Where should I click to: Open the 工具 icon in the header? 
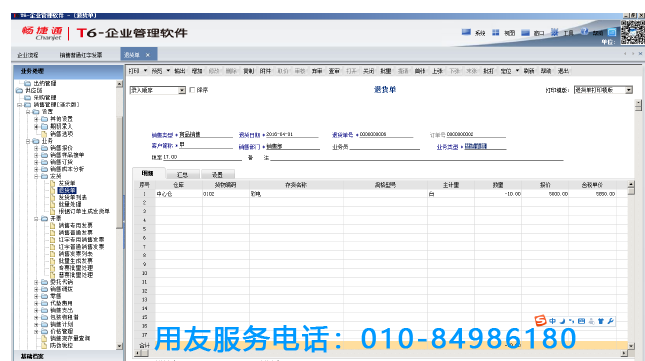point(555,32)
